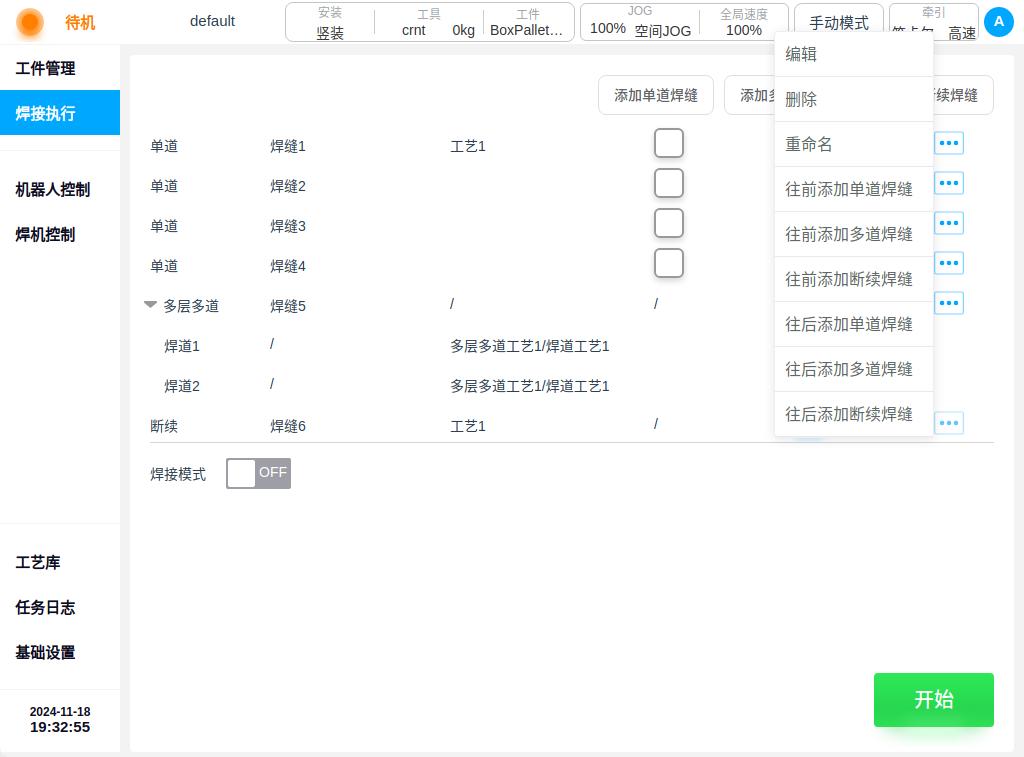Screen dimensions: 1024x757
Task: Go to 工艺库 in the sidebar
Action: pyautogui.click(x=38, y=562)
